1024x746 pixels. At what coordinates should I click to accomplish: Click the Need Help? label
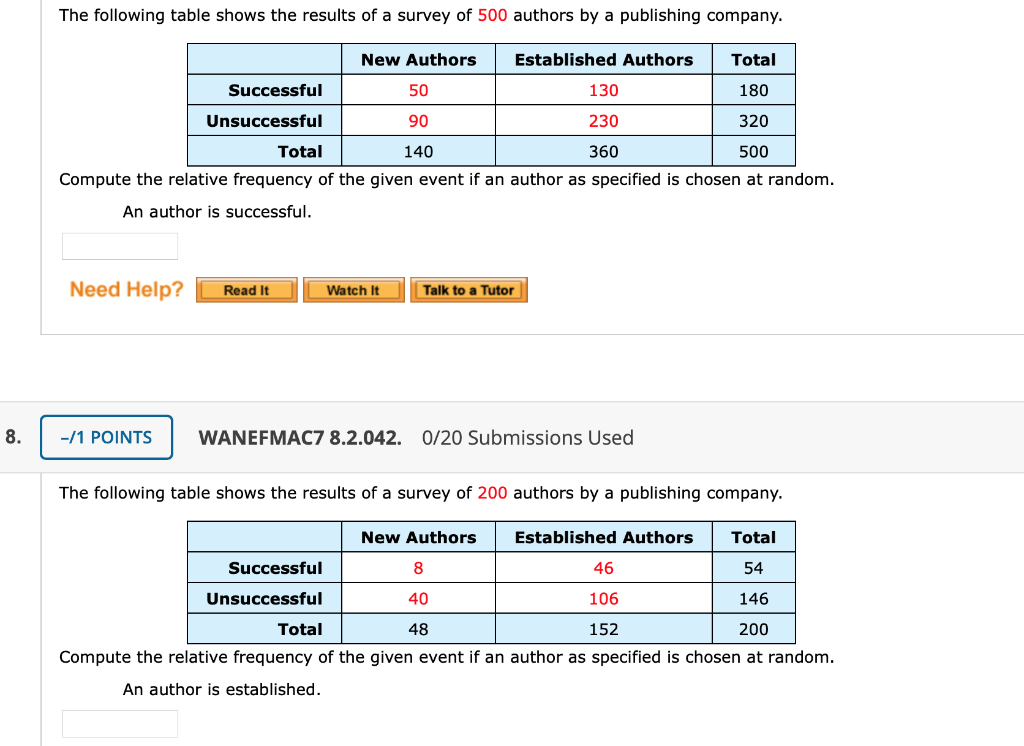(x=124, y=290)
